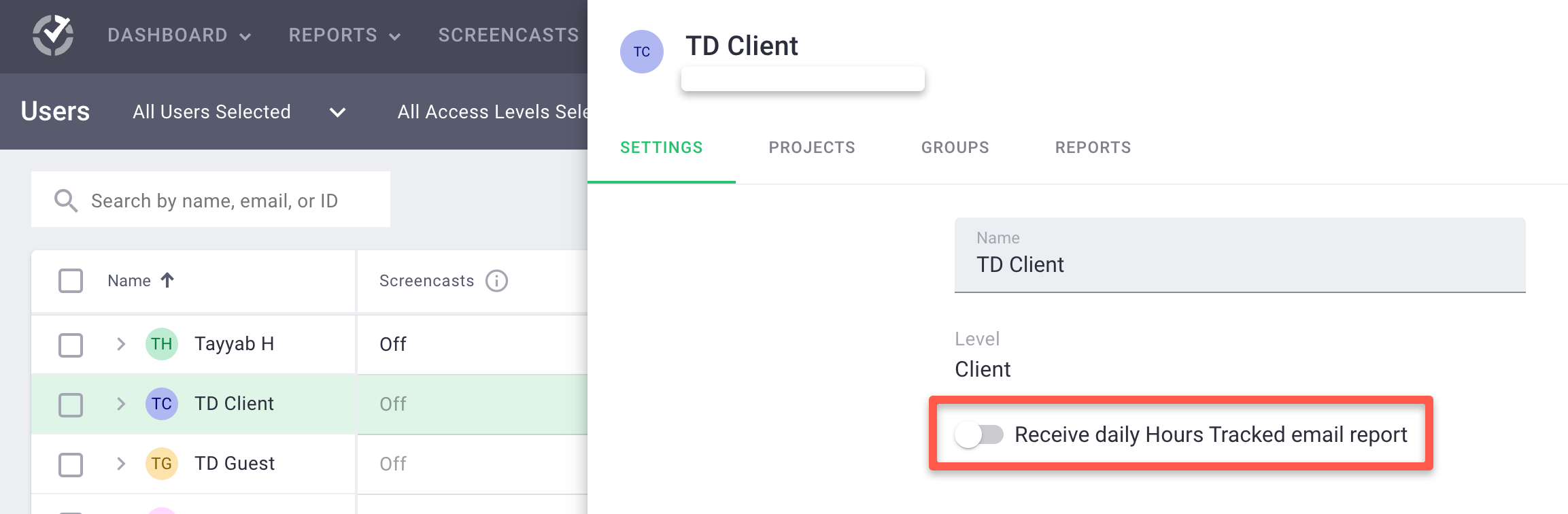Click the Name sort arrow icon
This screenshot has width=1568, height=514.
click(x=167, y=280)
